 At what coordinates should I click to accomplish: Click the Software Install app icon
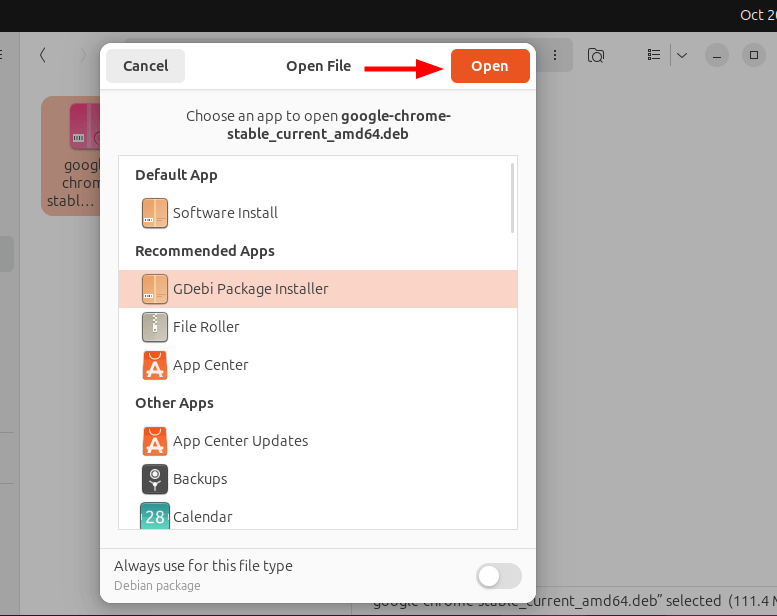(155, 213)
